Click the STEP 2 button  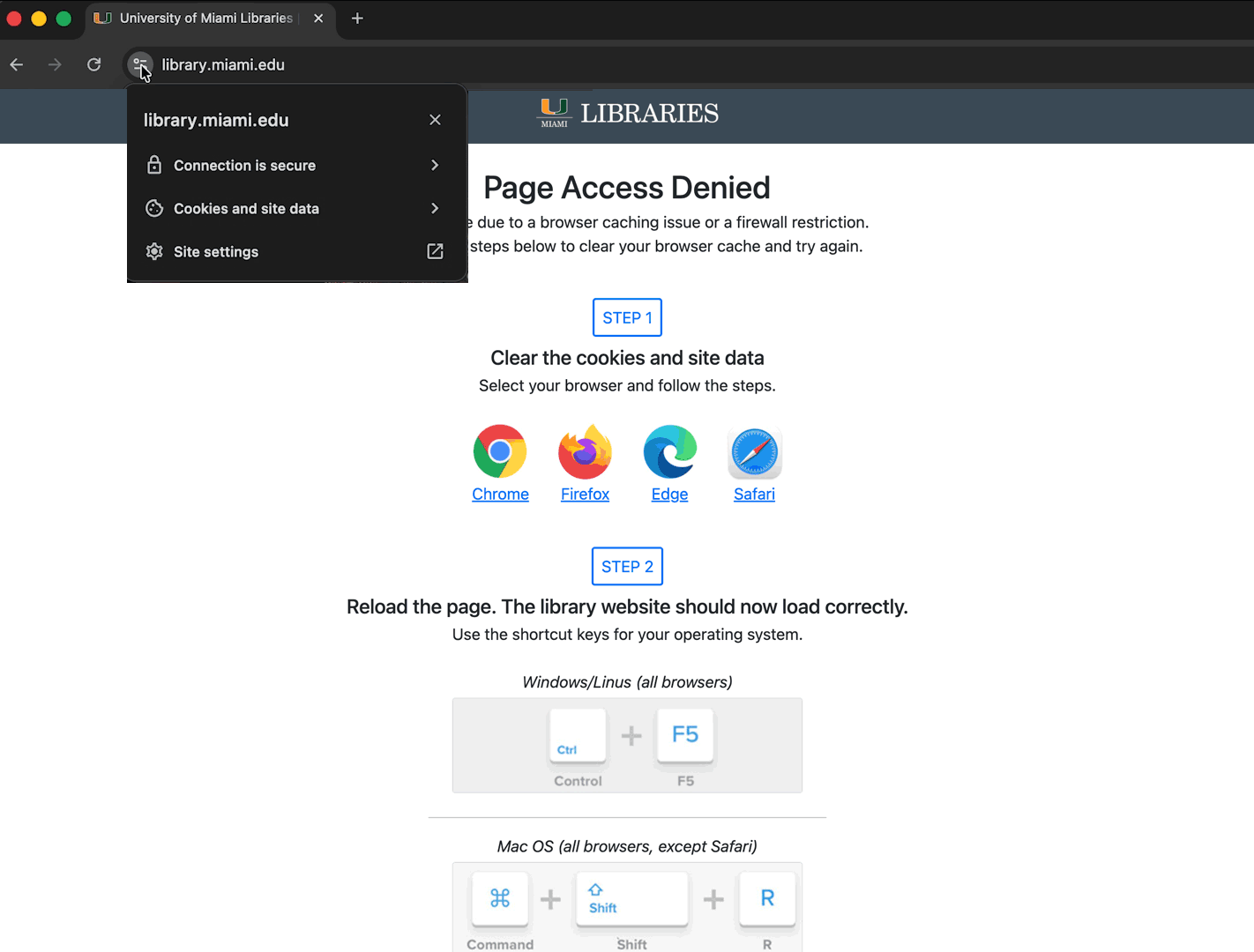627,566
